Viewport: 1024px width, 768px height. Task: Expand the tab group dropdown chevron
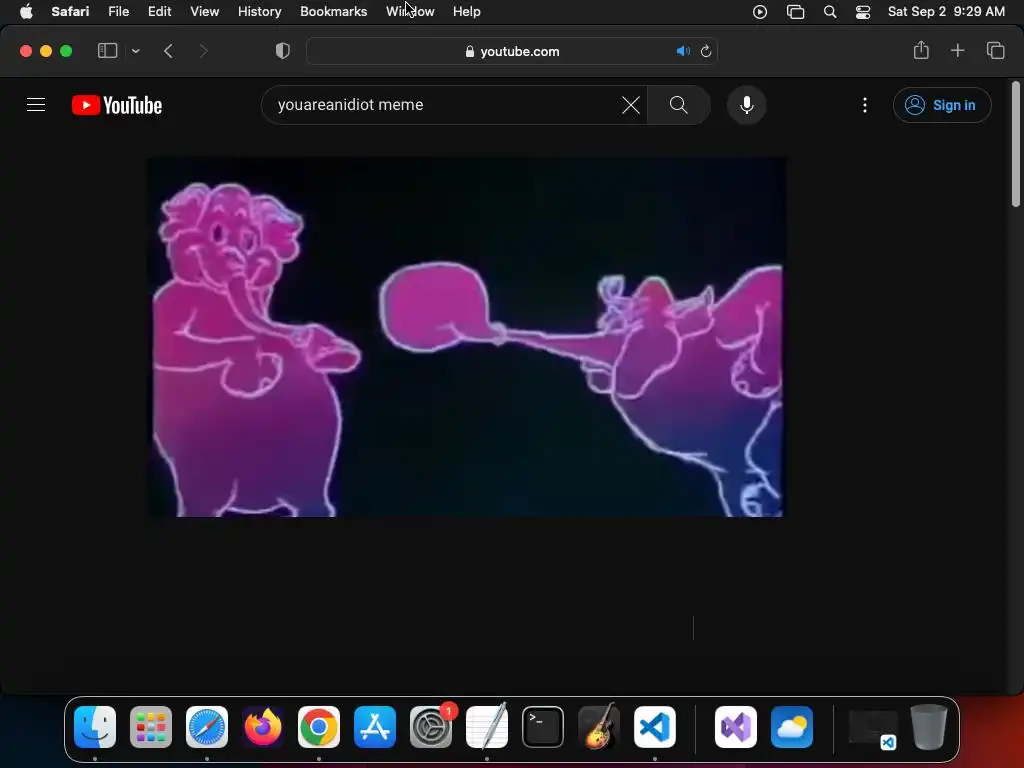(x=135, y=51)
